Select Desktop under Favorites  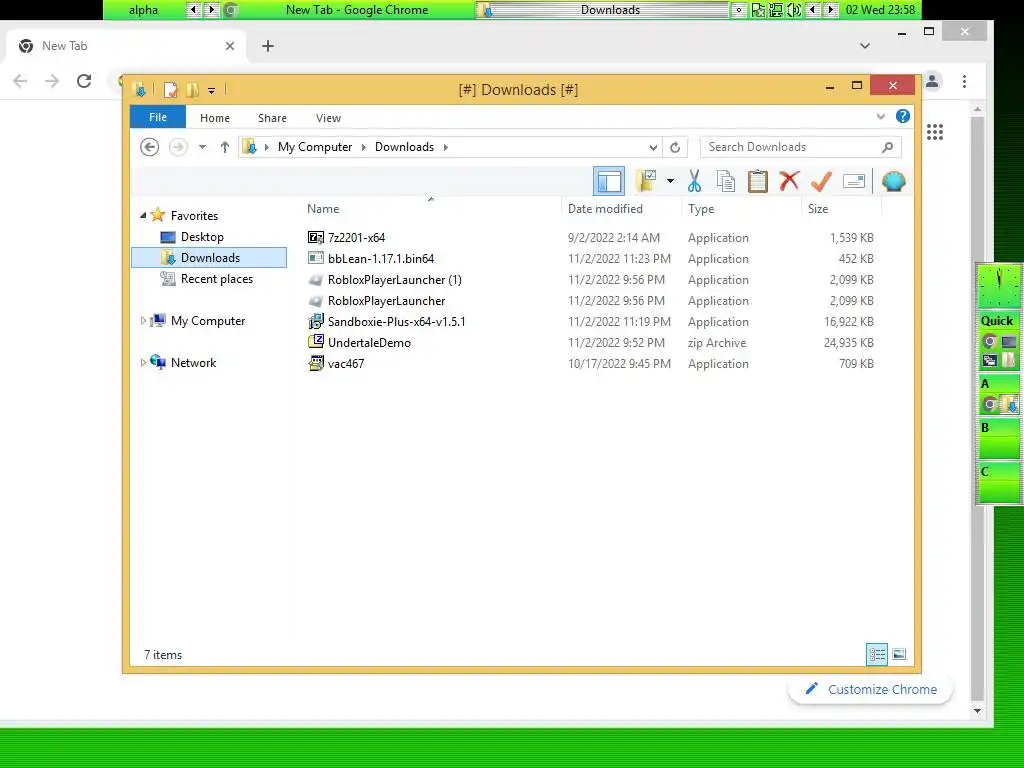202,236
